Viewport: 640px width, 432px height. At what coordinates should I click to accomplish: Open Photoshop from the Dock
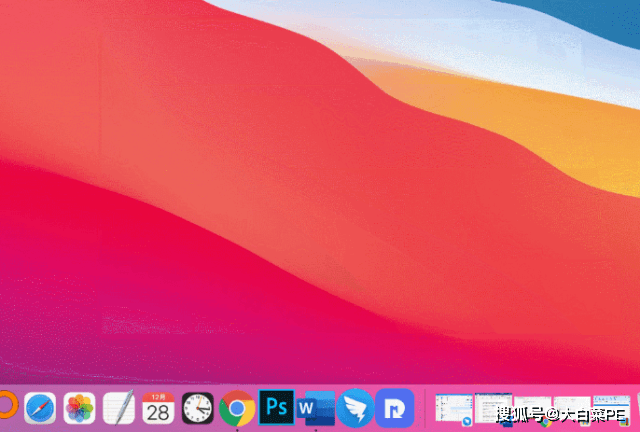276,408
